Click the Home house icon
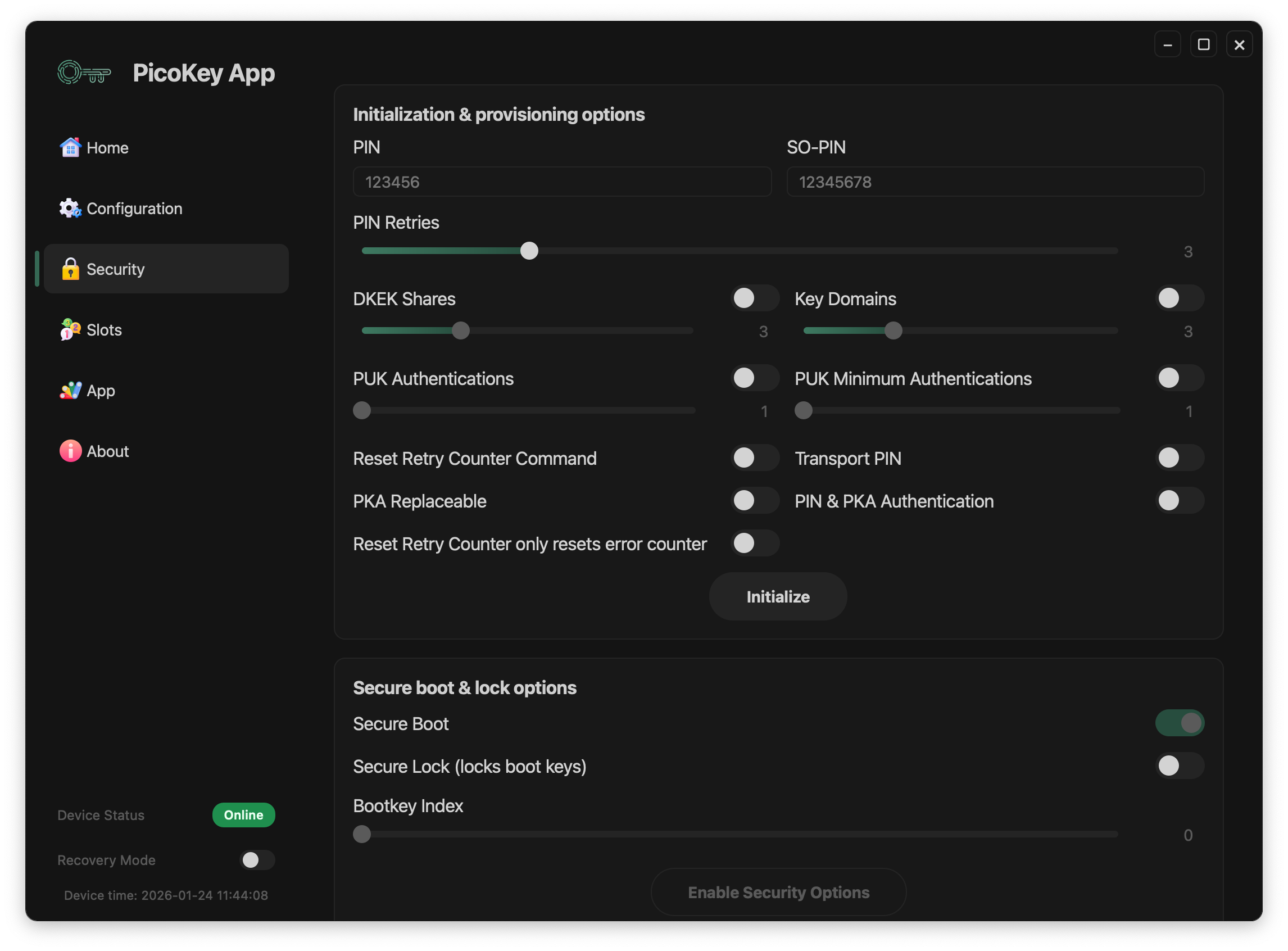The width and height of the screenshot is (1288, 951). [x=70, y=147]
